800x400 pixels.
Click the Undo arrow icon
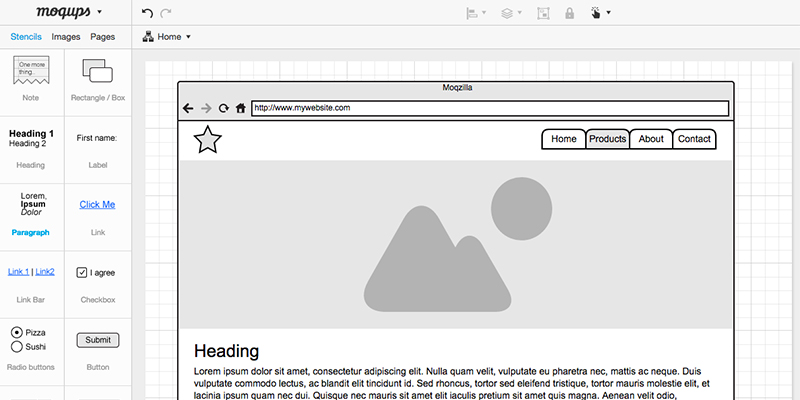pos(147,13)
